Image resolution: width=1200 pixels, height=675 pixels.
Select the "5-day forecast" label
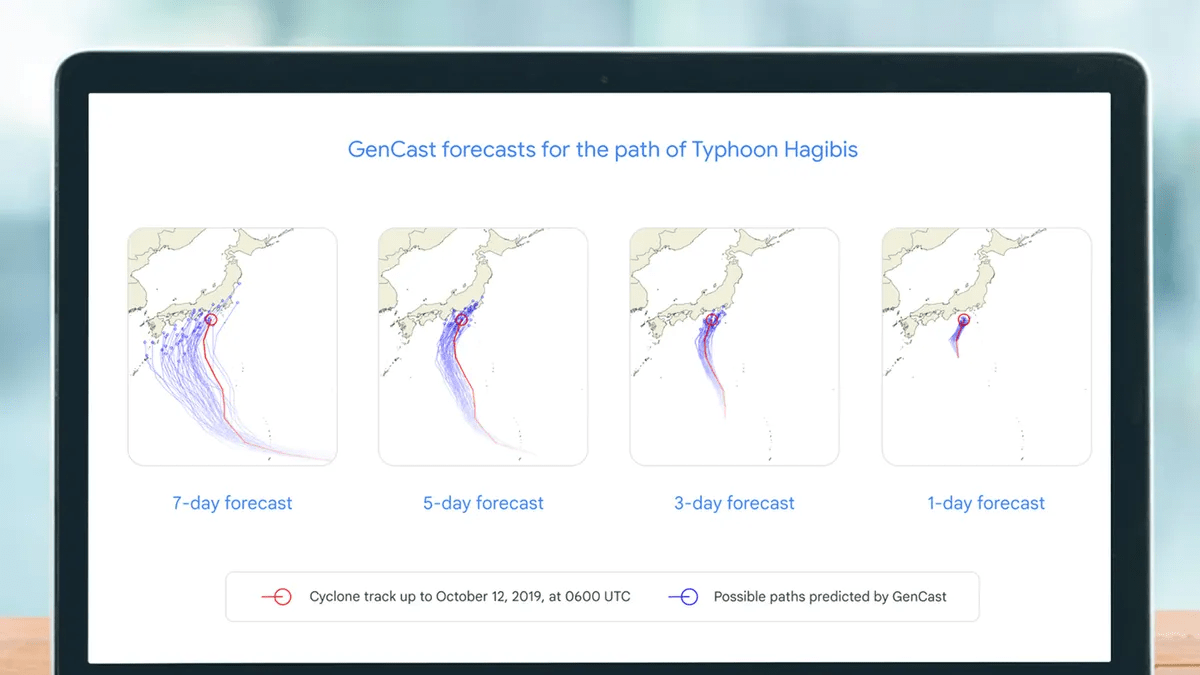[x=483, y=503]
